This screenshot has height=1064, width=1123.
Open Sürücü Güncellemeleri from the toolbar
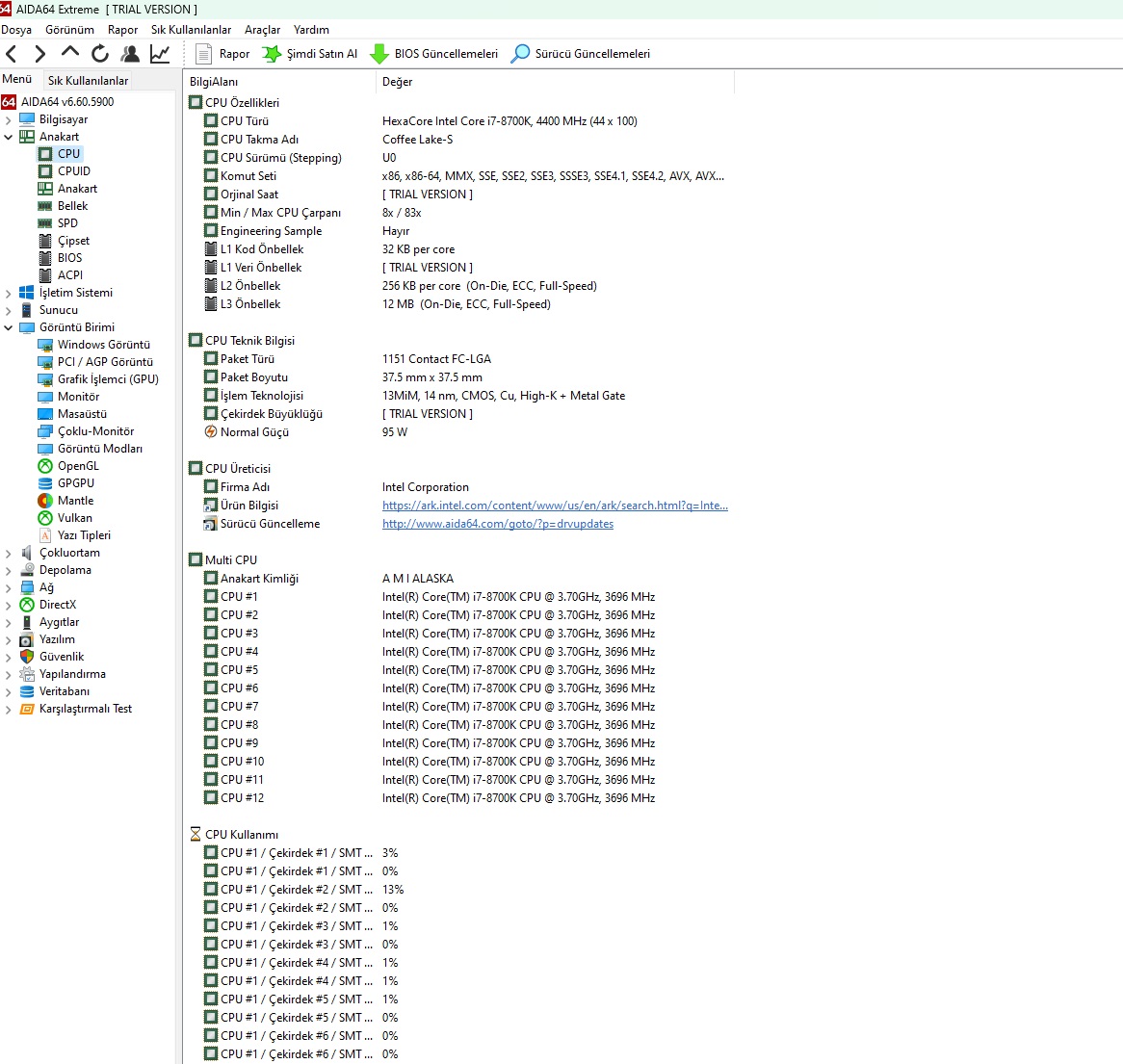(580, 54)
